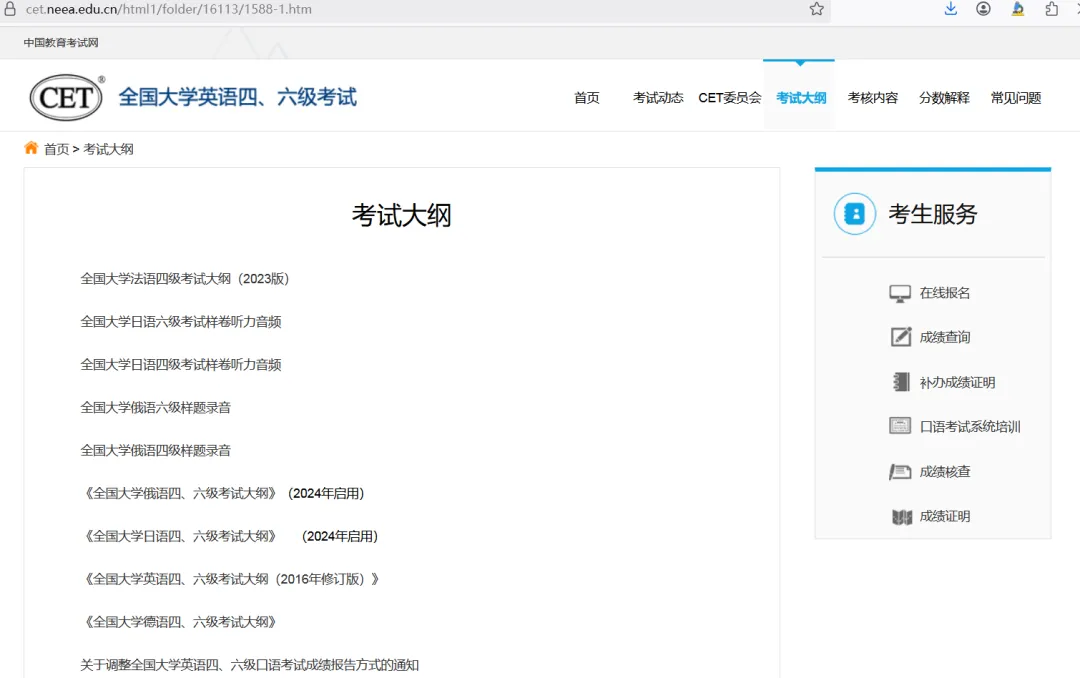Click the icon beside 成绩核查
The width and height of the screenshot is (1080, 678).
coord(900,471)
